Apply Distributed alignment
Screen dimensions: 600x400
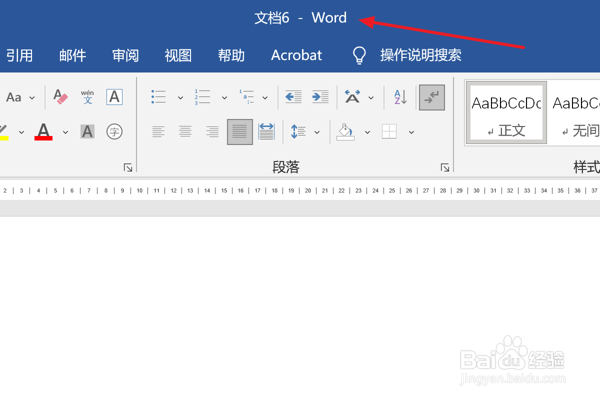(266, 132)
